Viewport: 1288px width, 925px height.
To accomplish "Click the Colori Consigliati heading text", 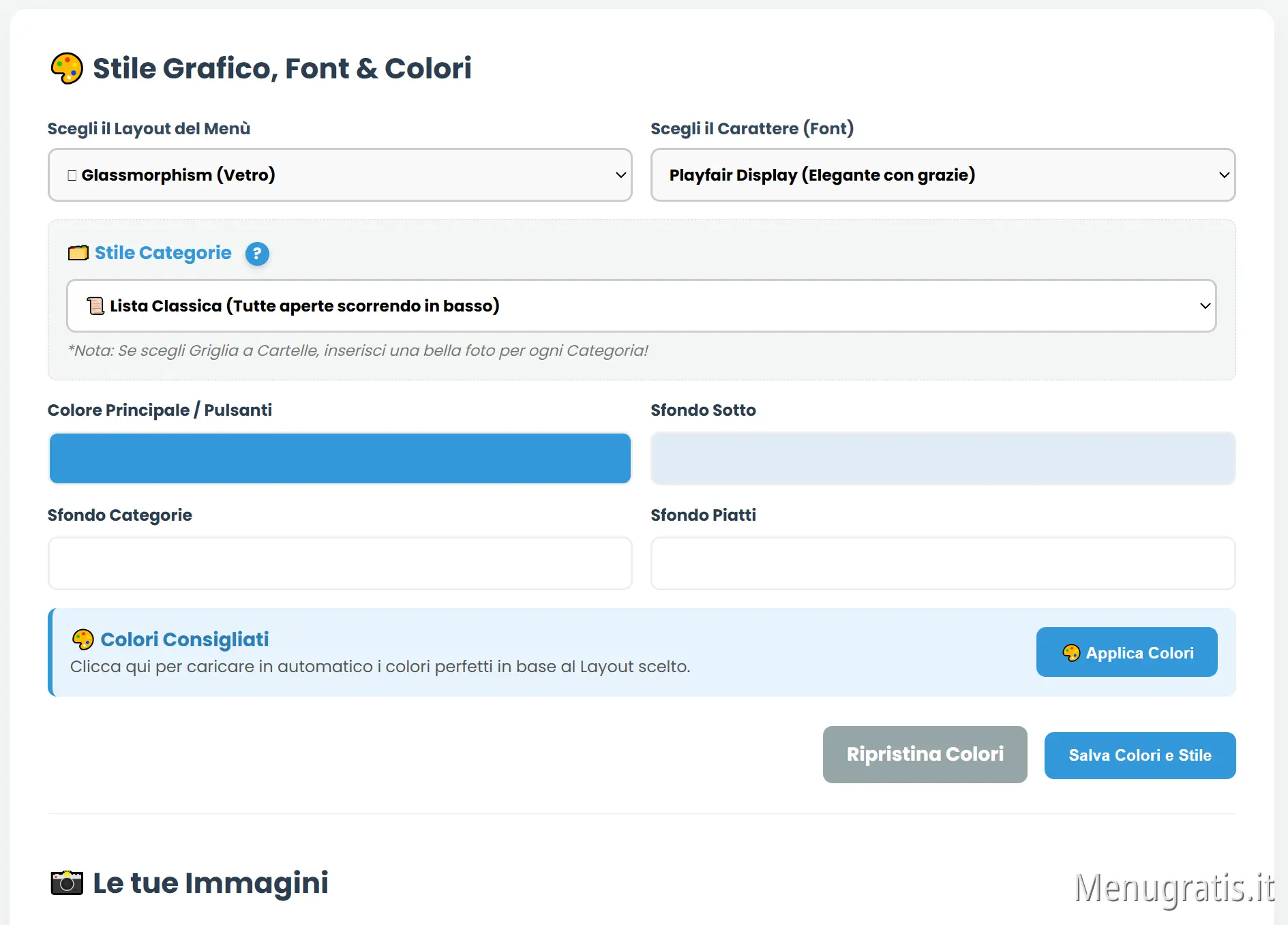I will (x=185, y=639).
